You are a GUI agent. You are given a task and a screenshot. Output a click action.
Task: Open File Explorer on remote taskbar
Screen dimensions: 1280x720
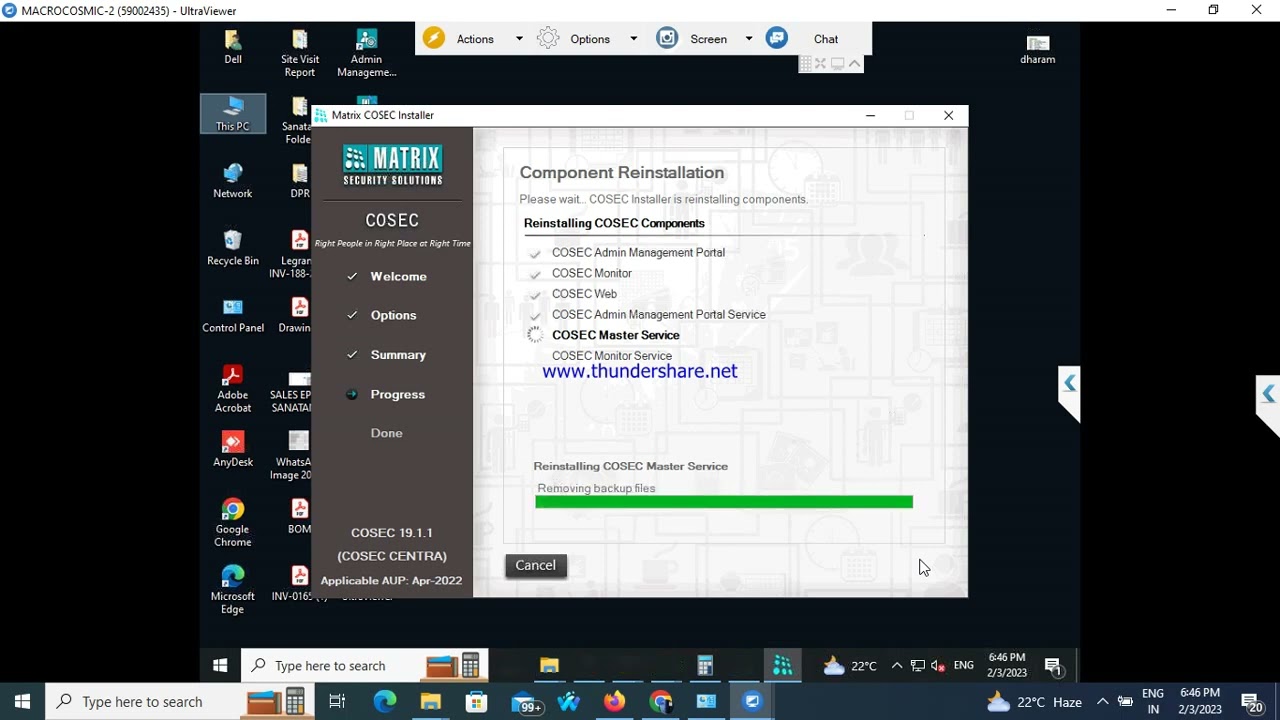tap(549, 665)
